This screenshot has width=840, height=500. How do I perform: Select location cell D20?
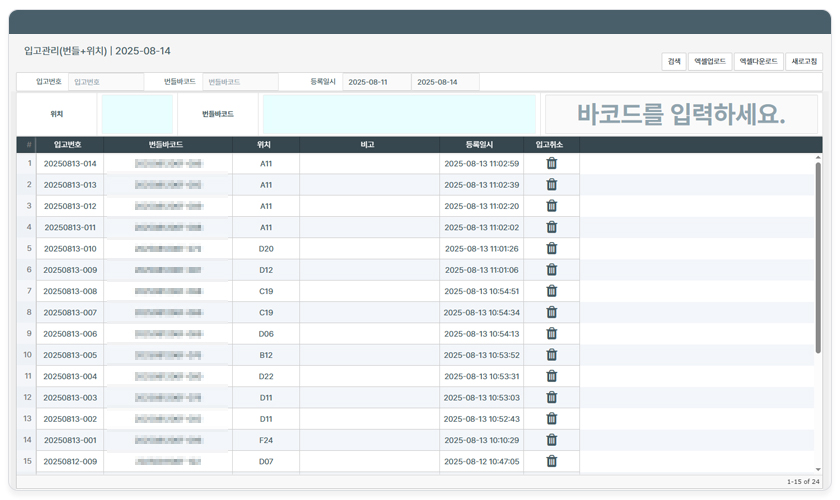pos(266,249)
